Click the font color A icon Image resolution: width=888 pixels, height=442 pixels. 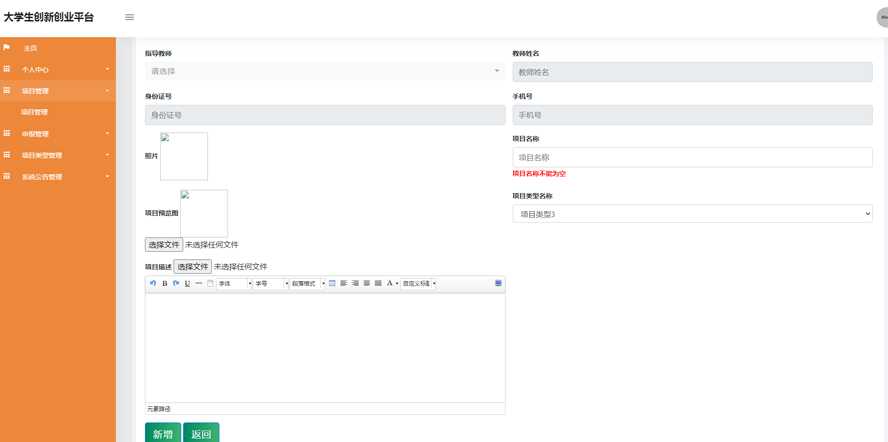390,283
